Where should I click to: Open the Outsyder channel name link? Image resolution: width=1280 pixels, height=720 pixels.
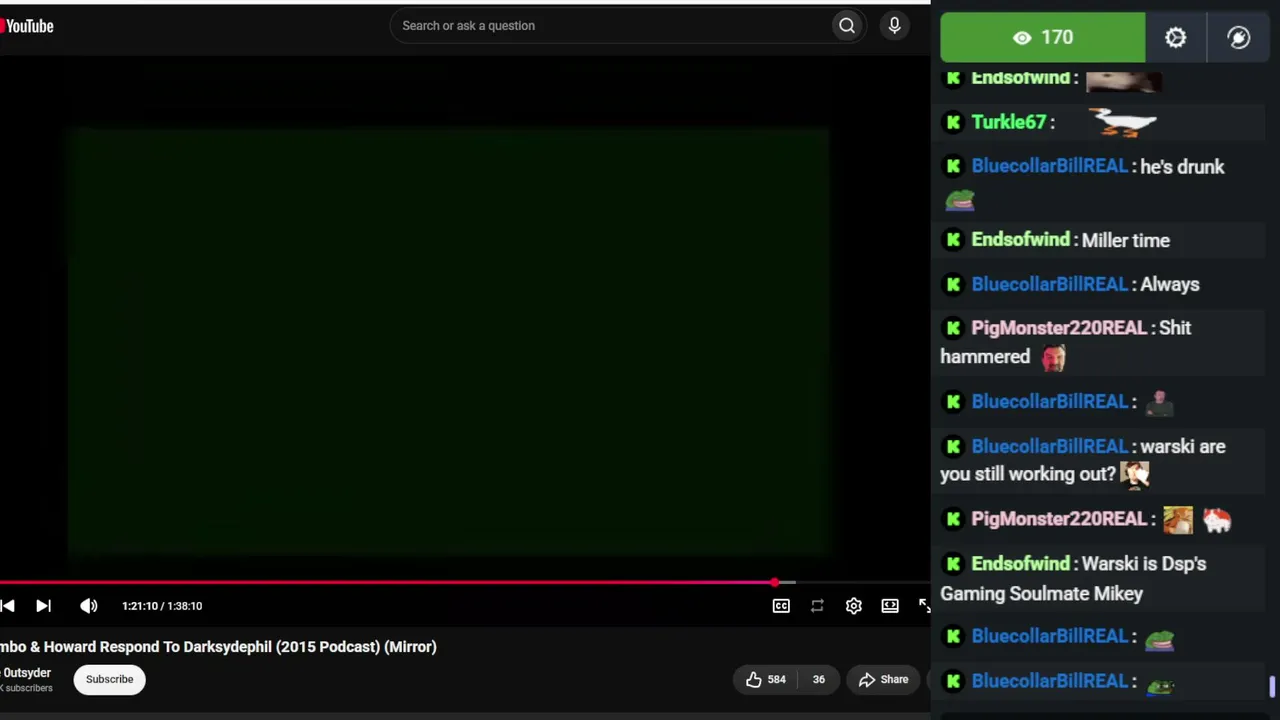[26, 673]
